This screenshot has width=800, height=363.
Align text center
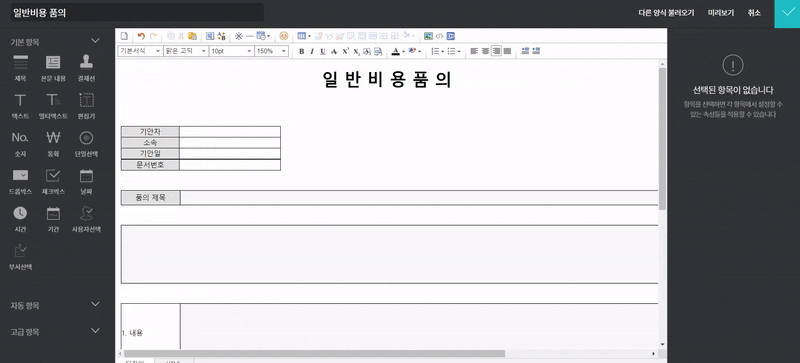(x=485, y=51)
